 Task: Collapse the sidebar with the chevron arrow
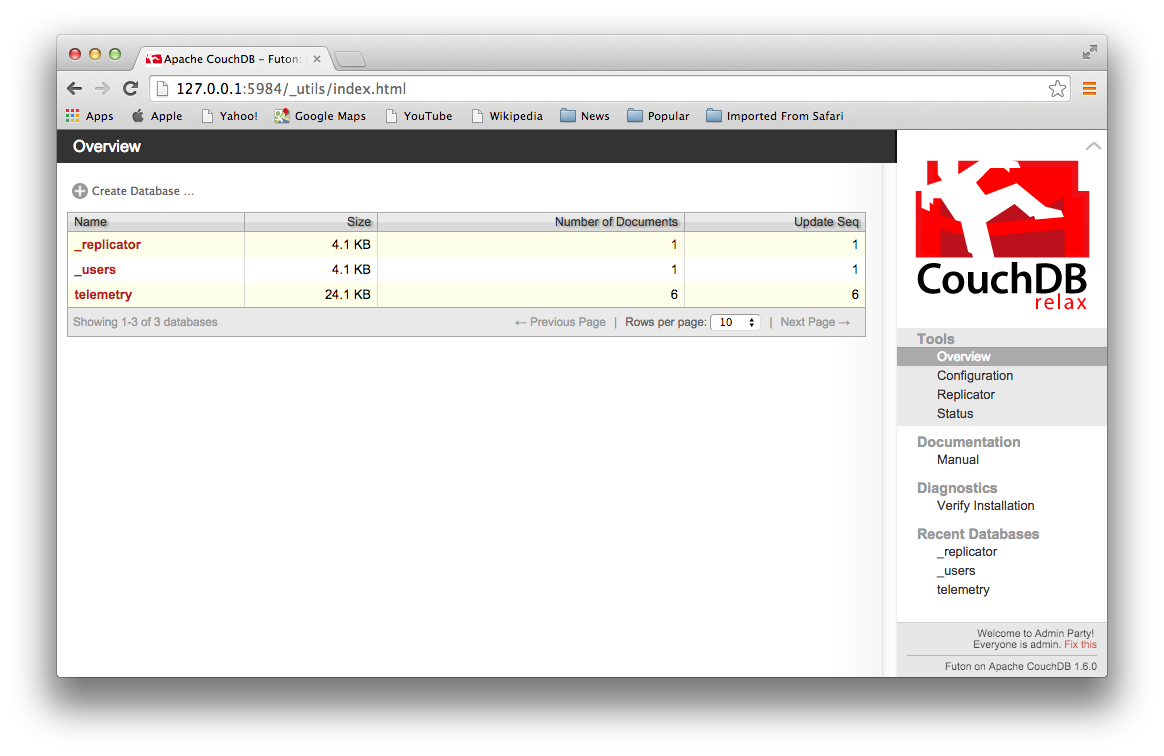point(1093,146)
